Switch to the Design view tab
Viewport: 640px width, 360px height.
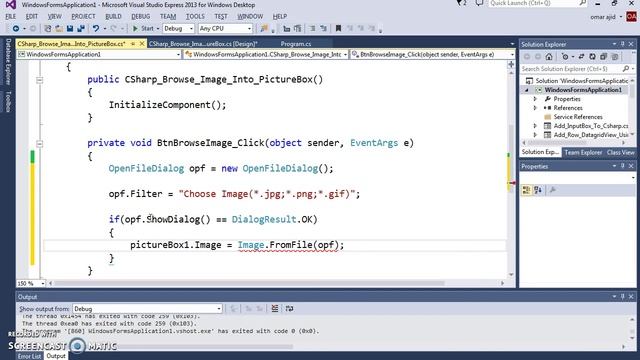[203, 44]
